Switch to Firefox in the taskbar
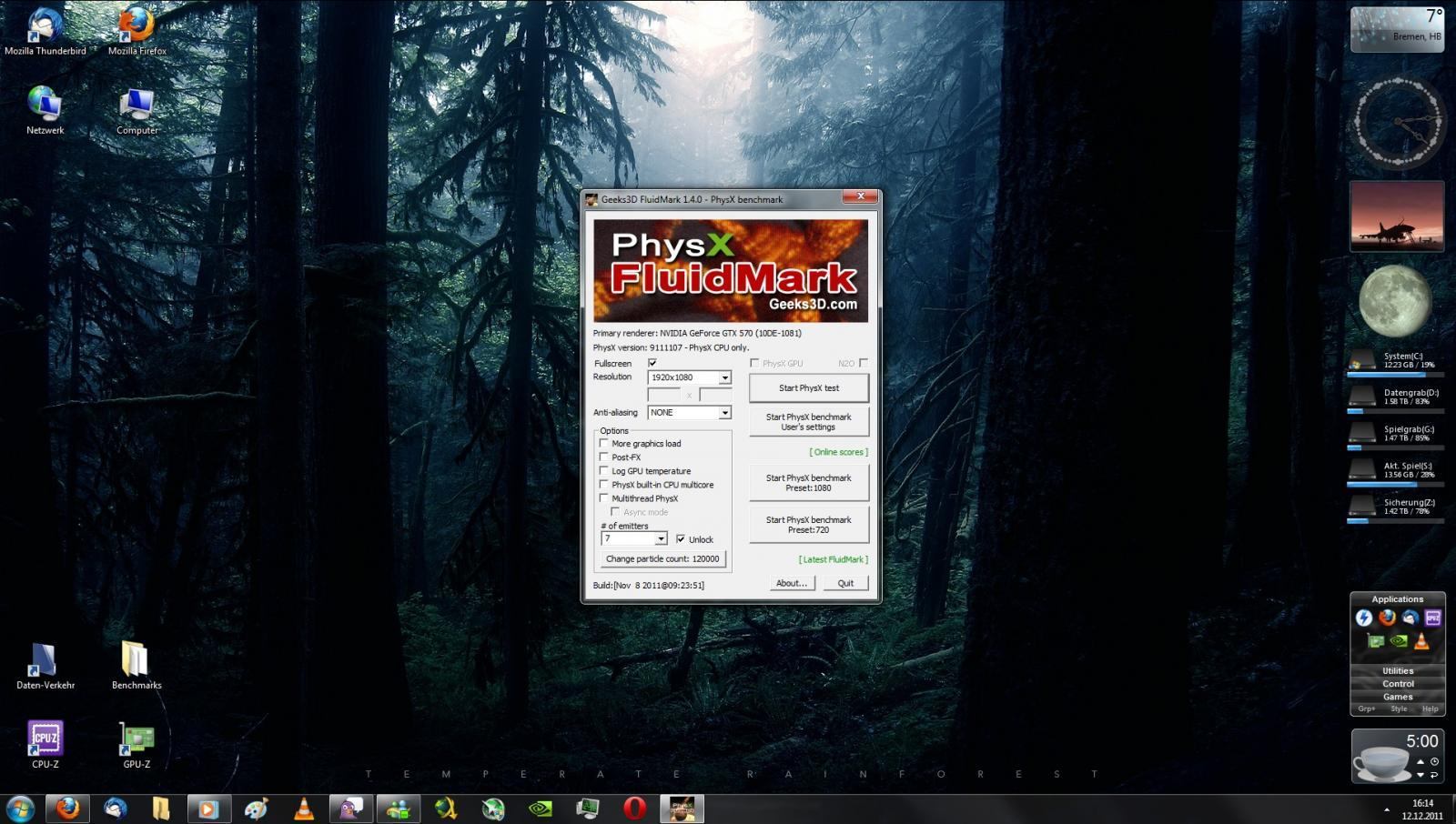 68,808
